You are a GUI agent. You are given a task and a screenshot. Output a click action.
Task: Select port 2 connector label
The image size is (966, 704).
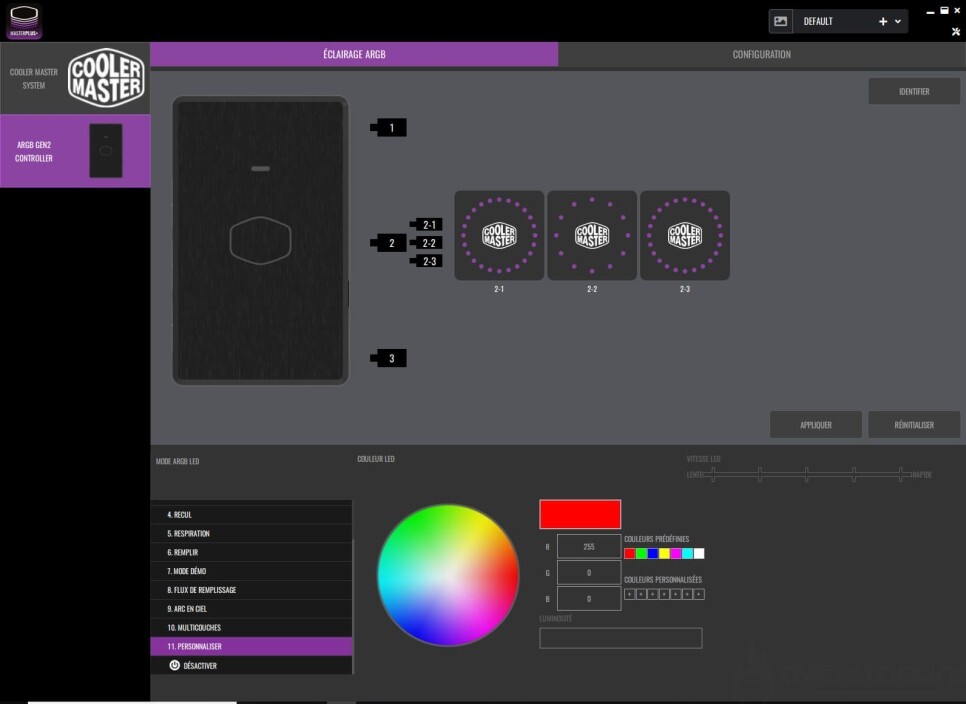388,243
